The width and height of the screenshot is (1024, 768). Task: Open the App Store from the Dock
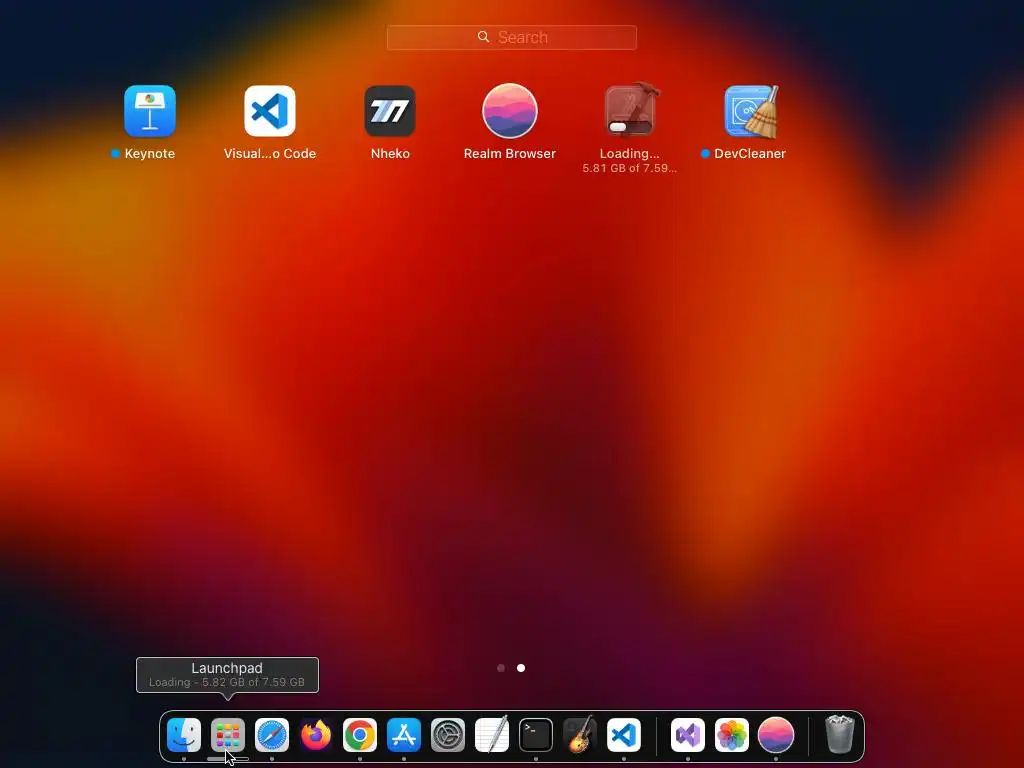point(404,735)
